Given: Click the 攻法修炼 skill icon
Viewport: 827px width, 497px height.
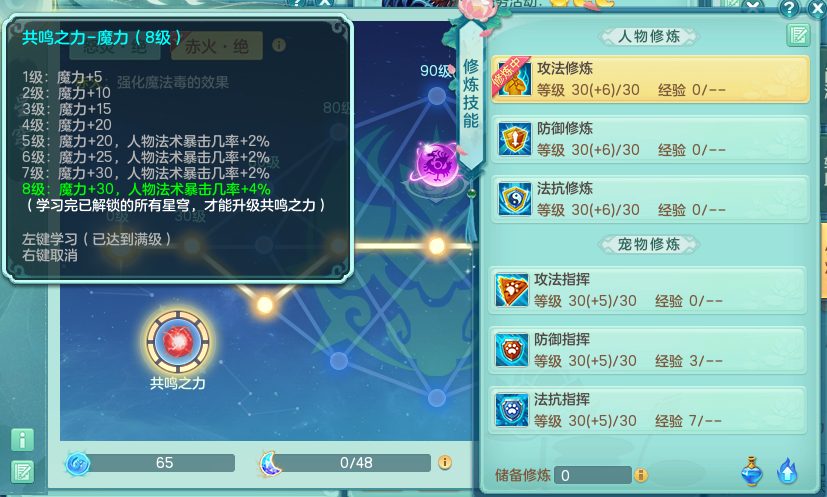Looking at the screenshot, I should [x=514, y=80].
